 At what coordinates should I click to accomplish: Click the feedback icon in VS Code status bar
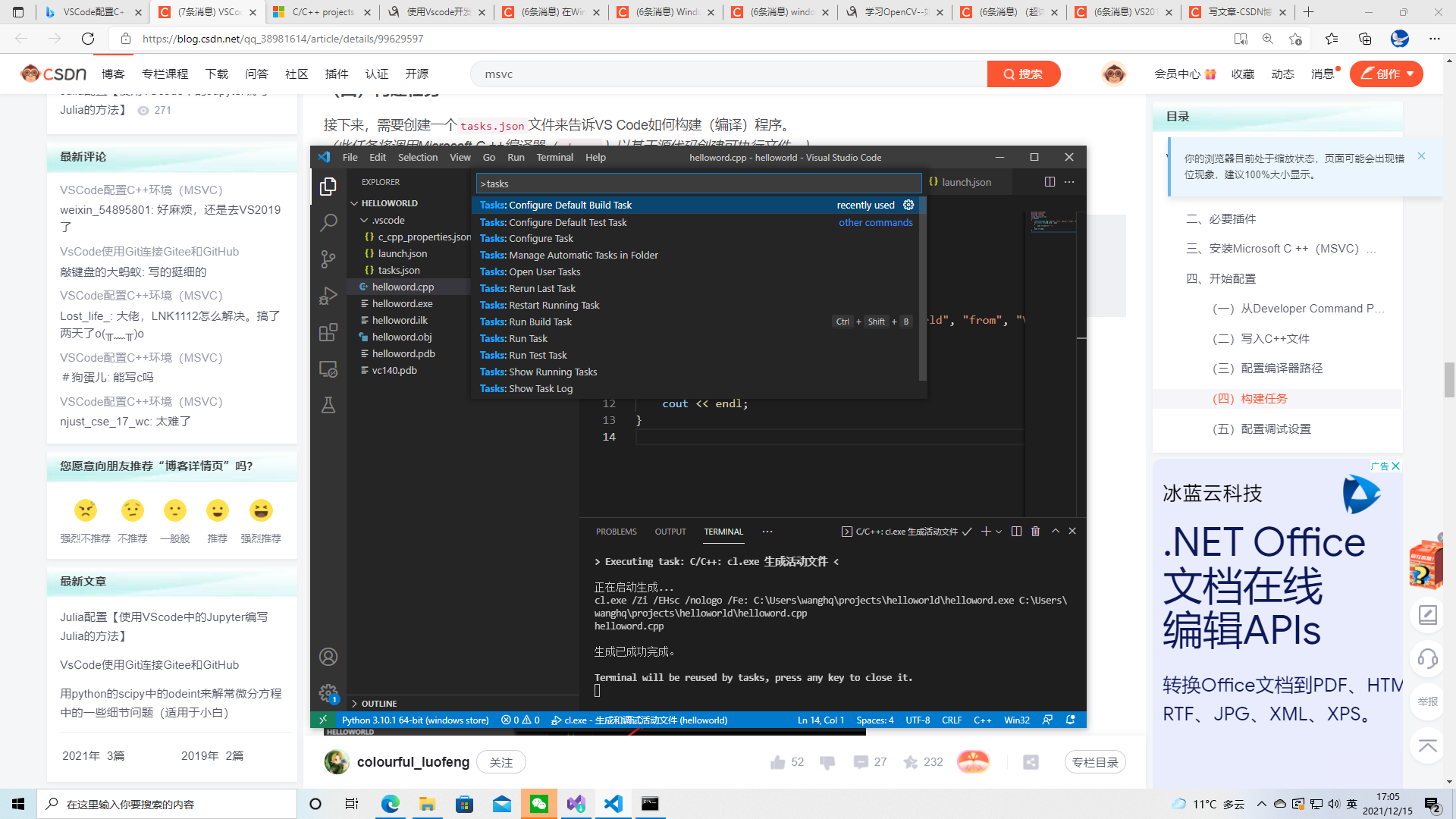1047,720
